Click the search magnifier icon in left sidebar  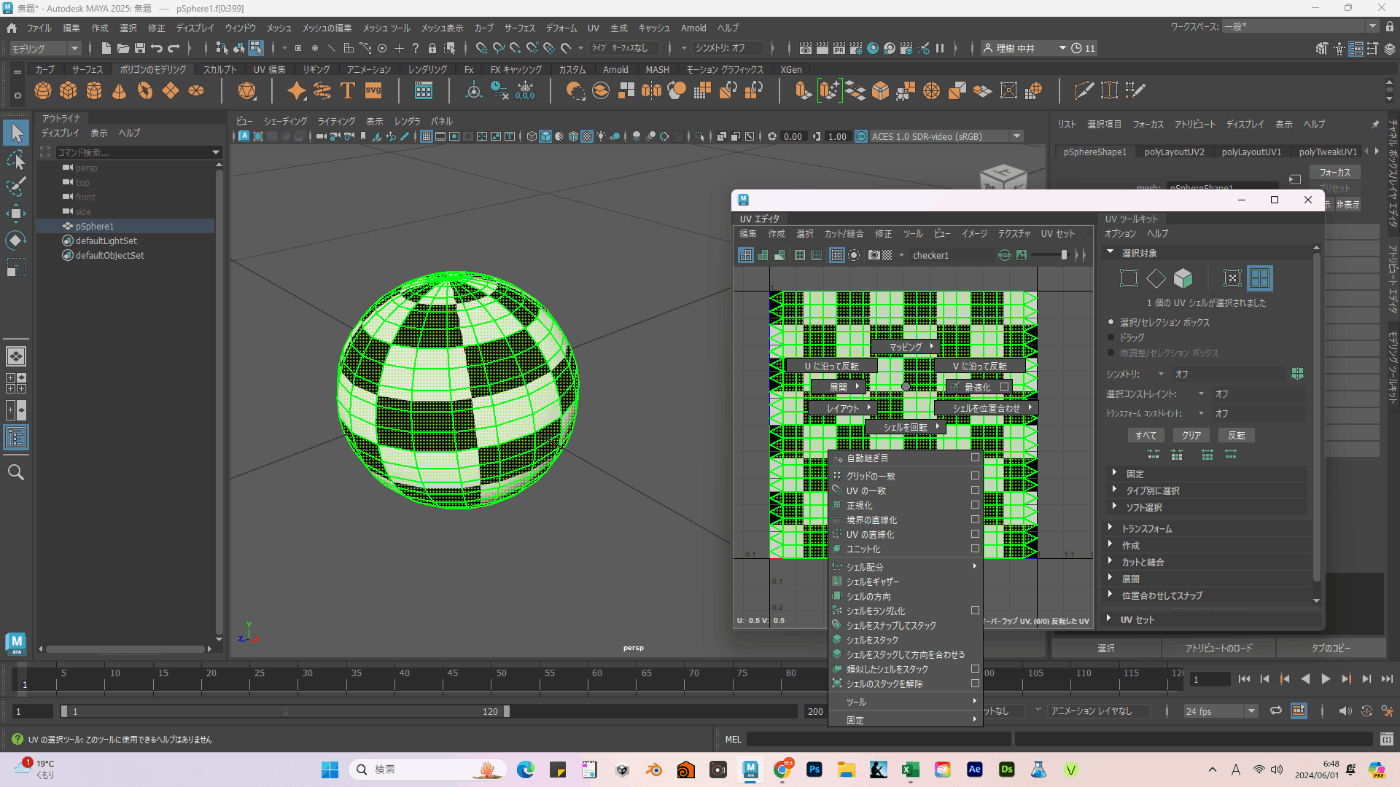(16, 472)
